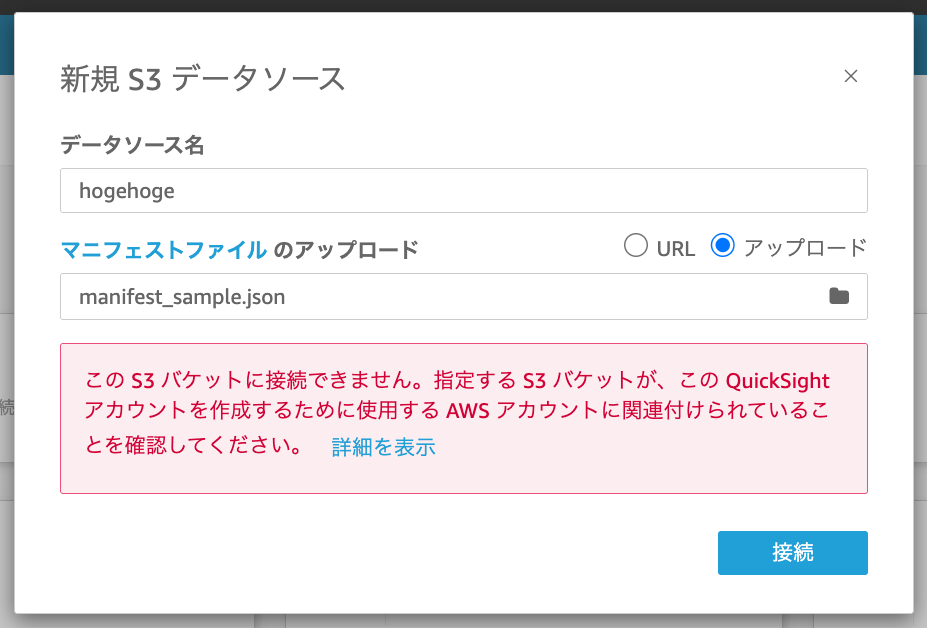Select the アップロード radio button

(x=722, y=245)
